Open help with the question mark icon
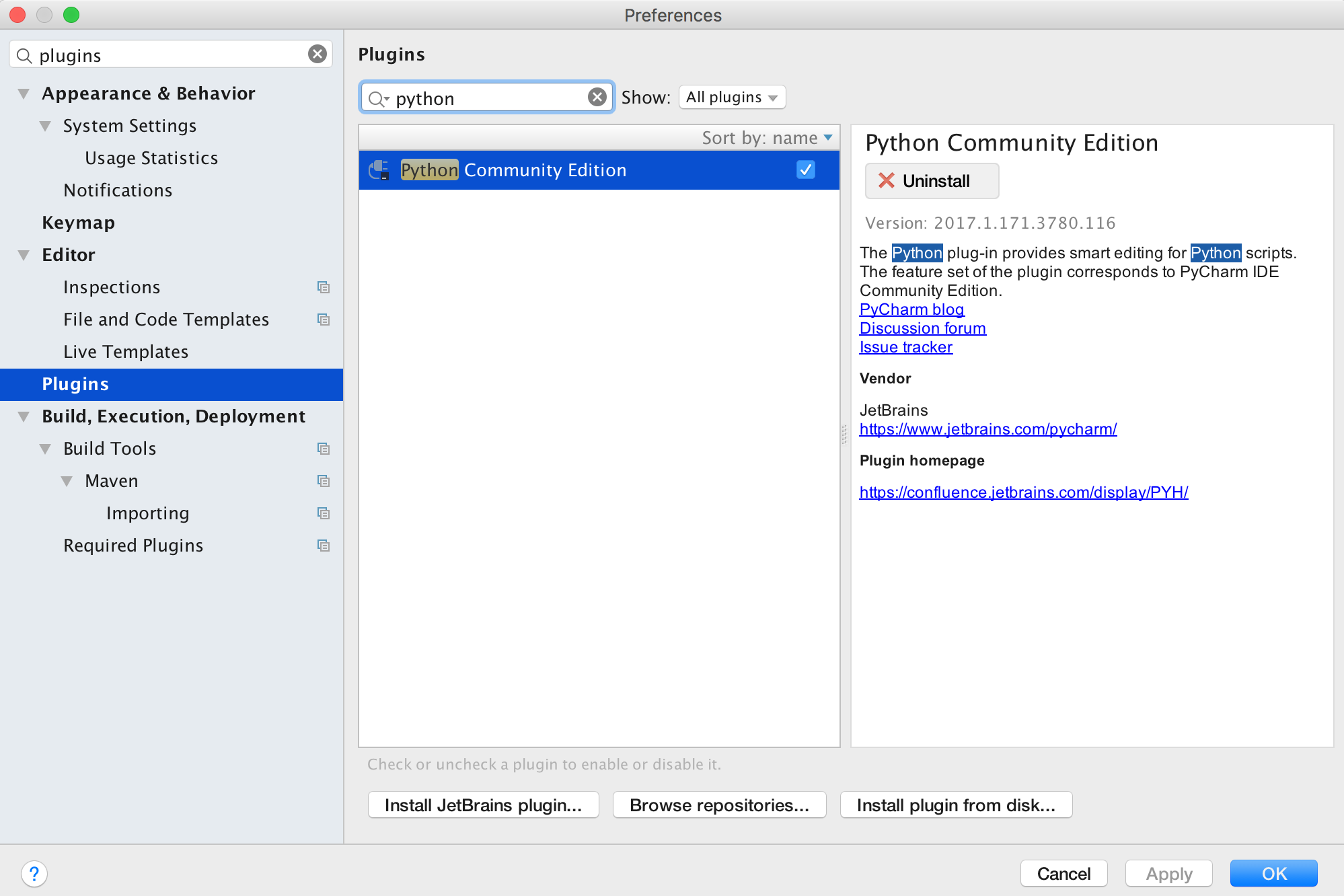Image resolution: width=1344 pixels, height=896 pixels. [34, 874]
